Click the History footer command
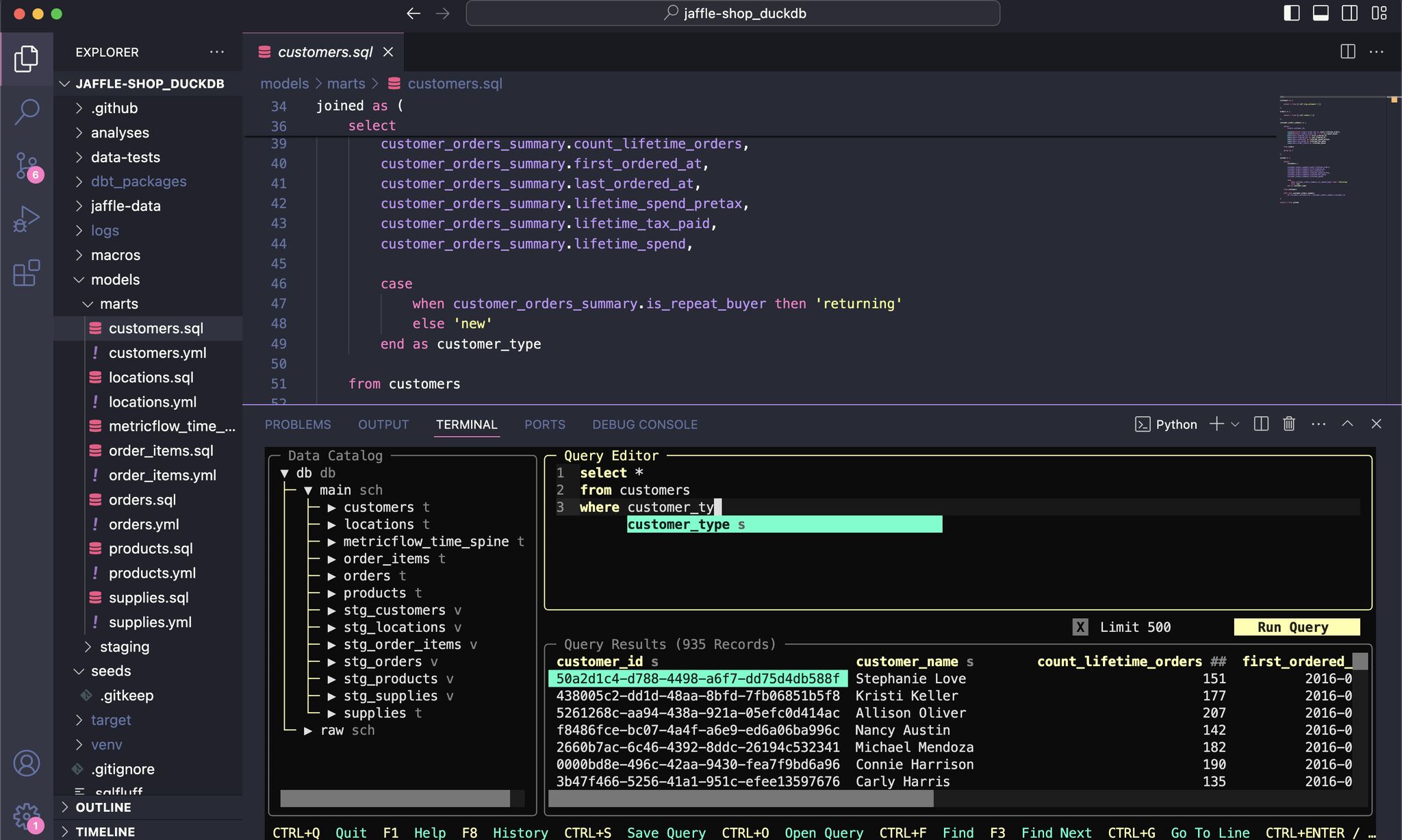The image size is (1402, 840). click(x=520, y=832)
